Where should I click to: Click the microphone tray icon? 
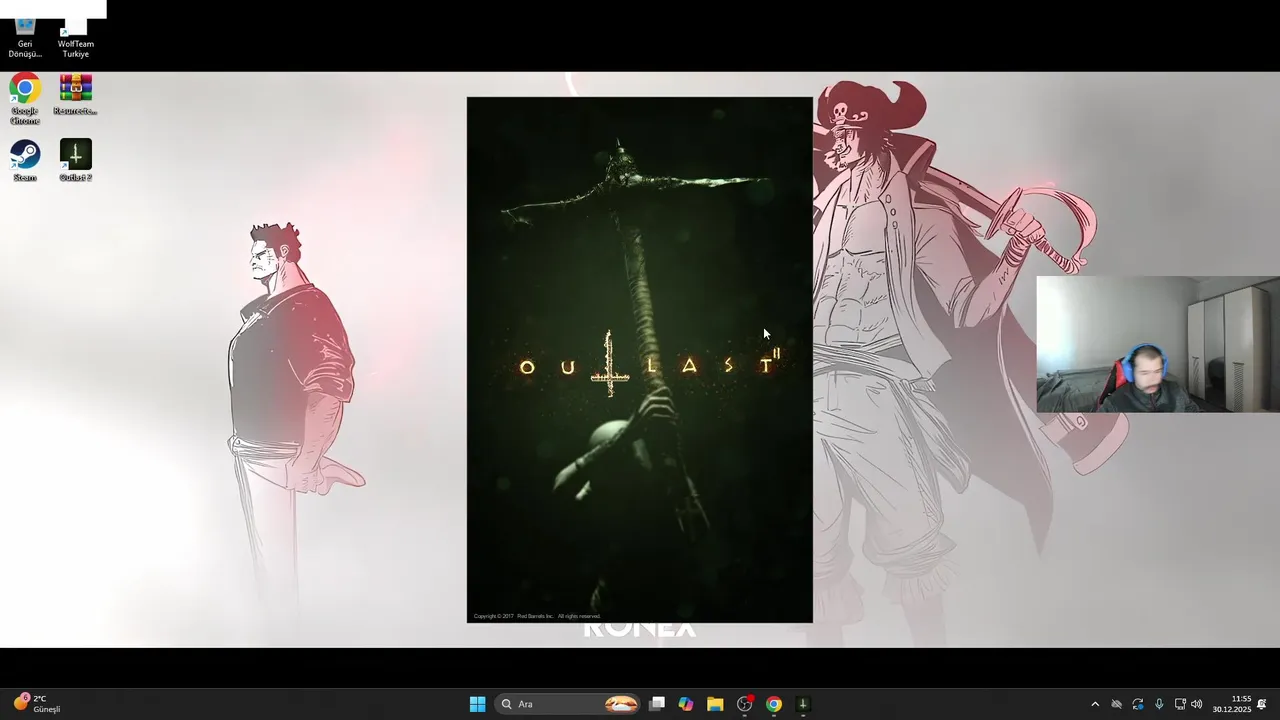pyautogui.click(x=1159, y=704)
